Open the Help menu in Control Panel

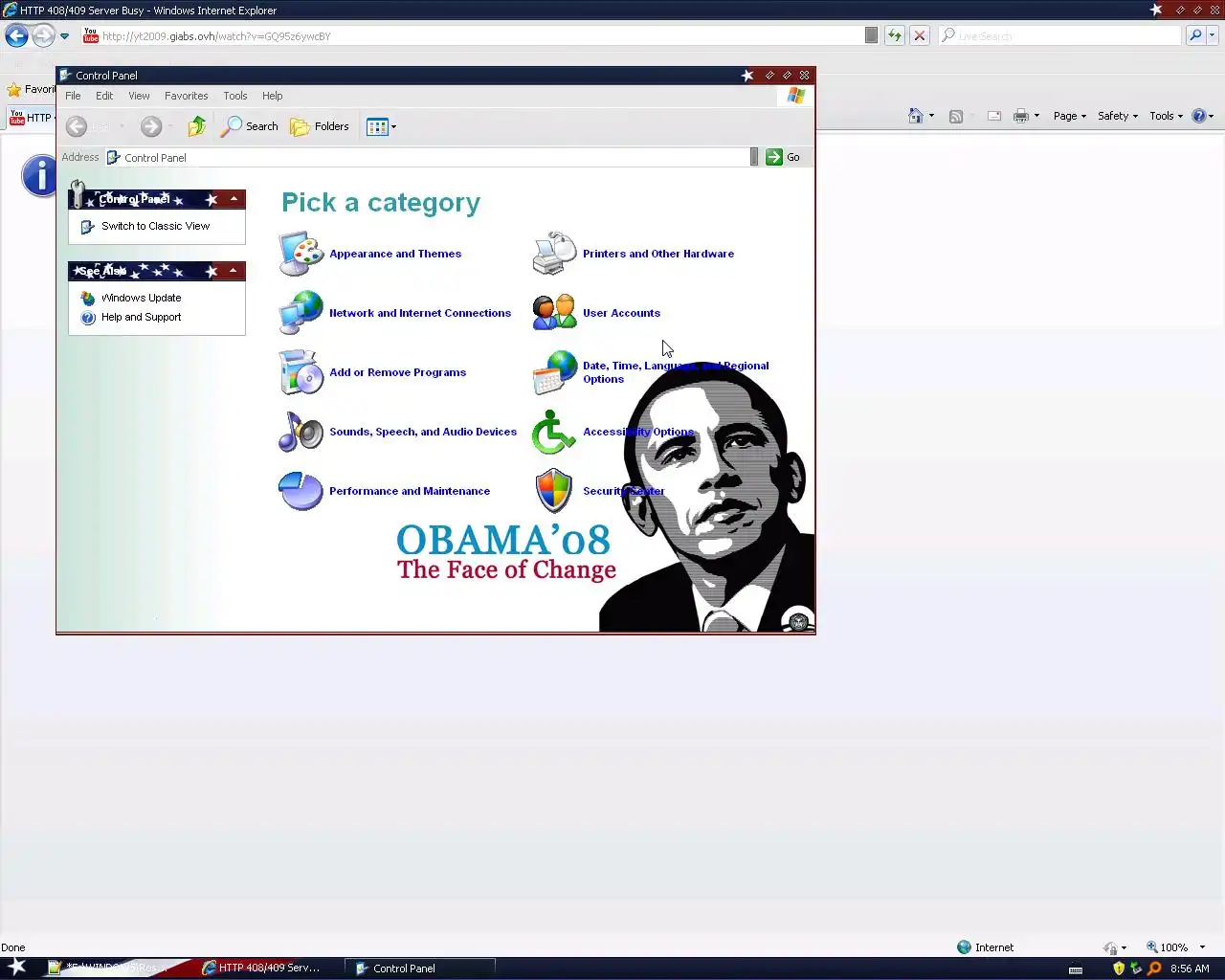(x=273, y=96)
